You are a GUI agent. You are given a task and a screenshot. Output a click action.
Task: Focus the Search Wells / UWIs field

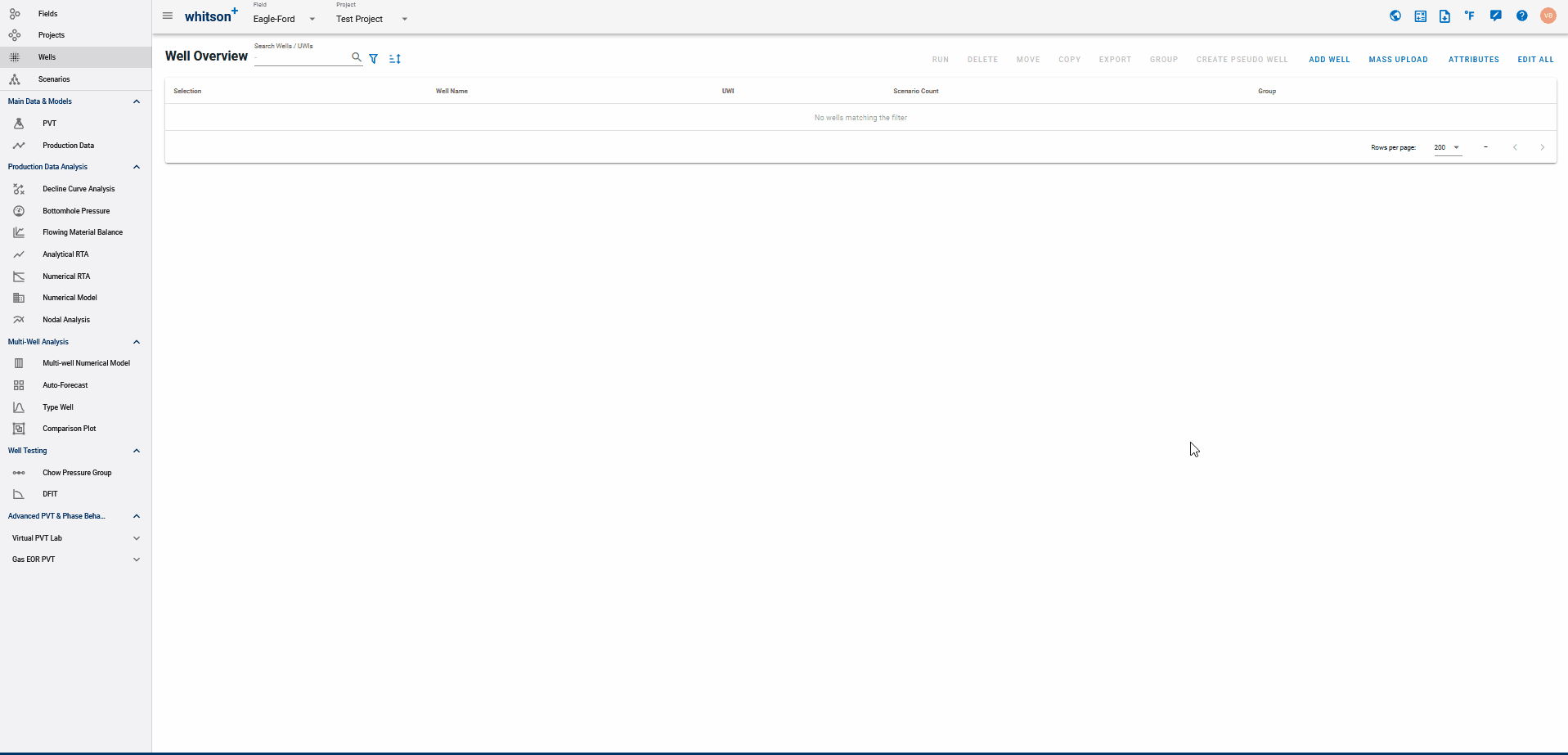pyautogui.click(x=301, y=57)
